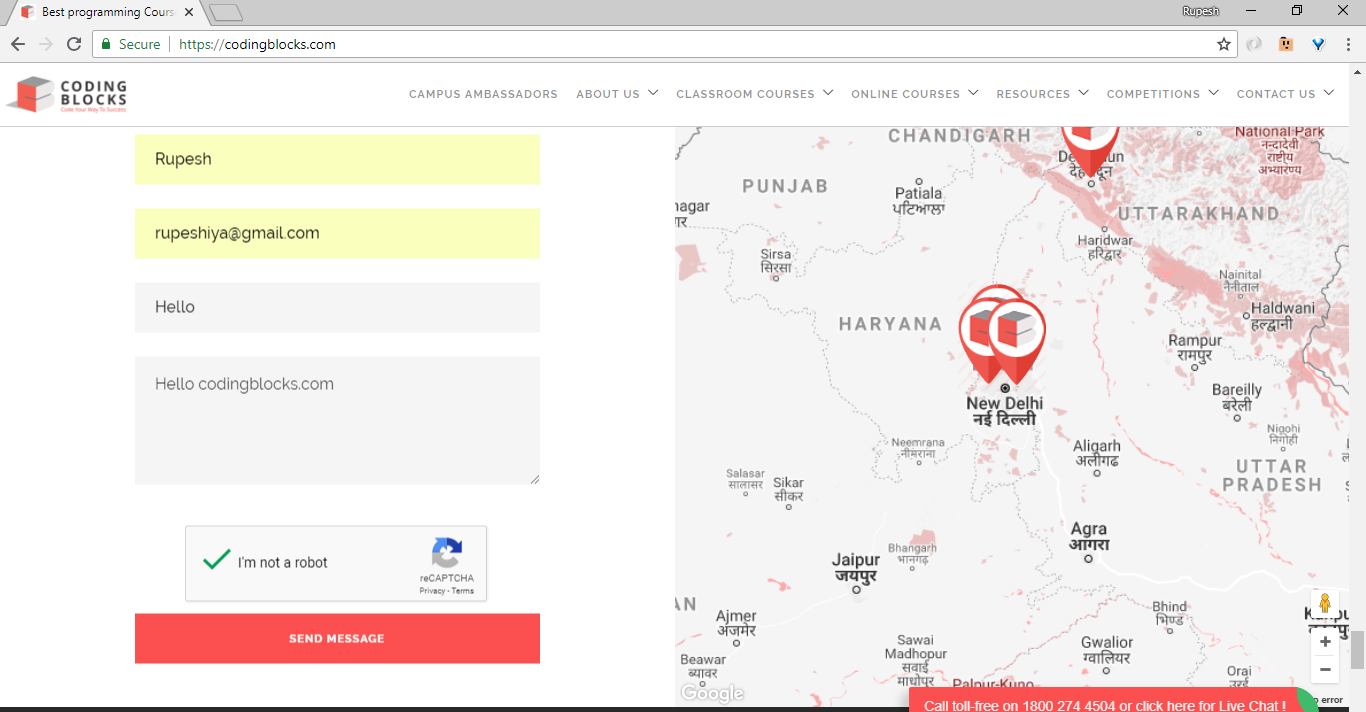Open the blue diamond extension icon
1366x712 pixels.
tap(1318, 44)
